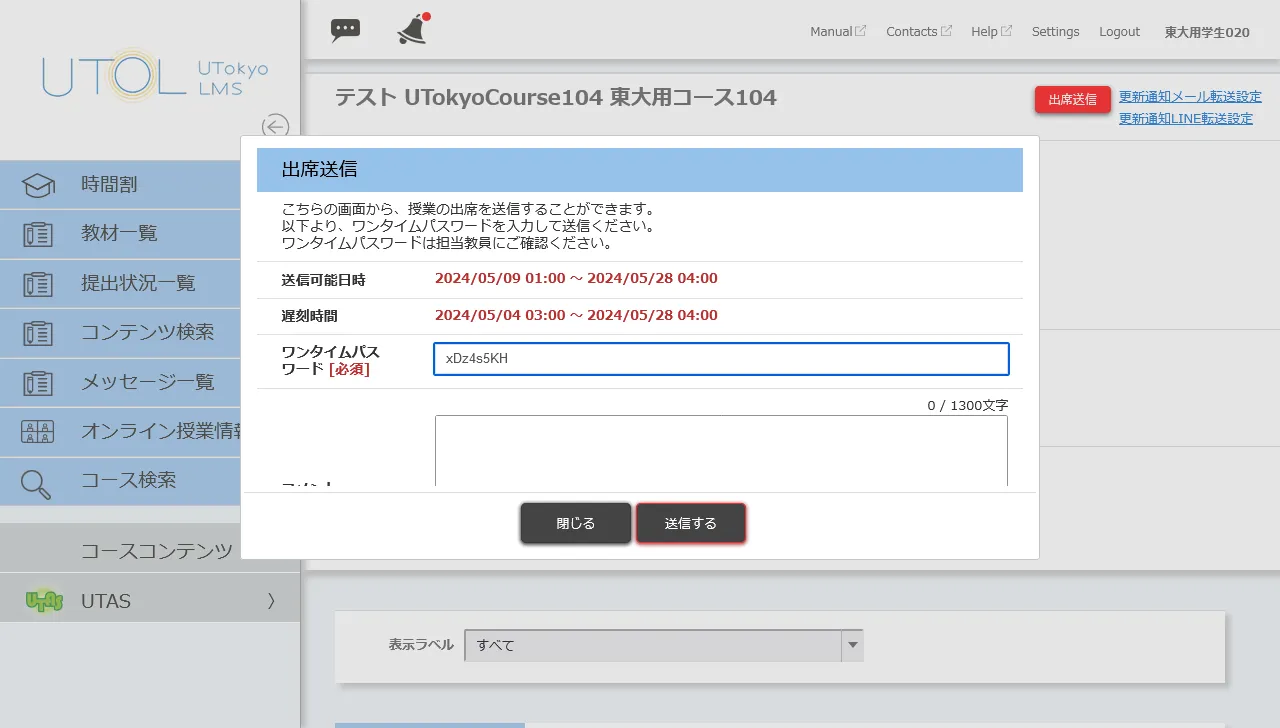Click the circular back arrow icon
The width and height of the screenshot is (1280, 728).
click(x=275, y=127)
